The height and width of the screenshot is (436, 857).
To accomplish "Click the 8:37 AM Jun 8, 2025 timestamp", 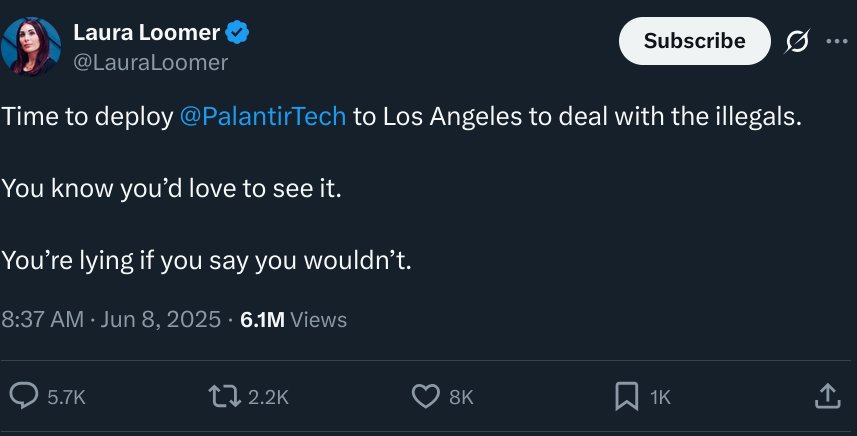I will coord(111,320).
